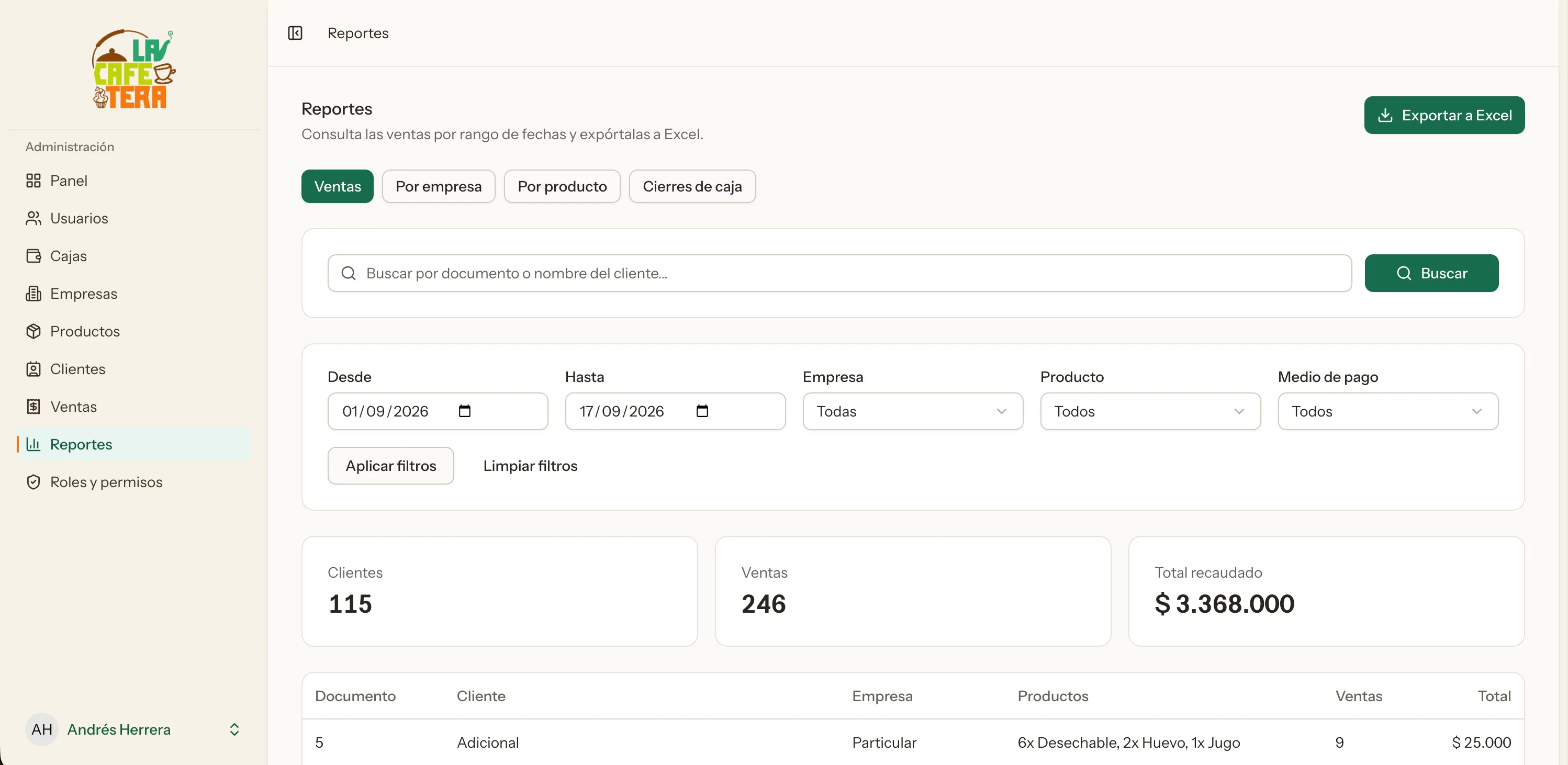Switch to the Por producto tab
Viewport: 1568px width, 765px height.
click(x=562, y=186)
